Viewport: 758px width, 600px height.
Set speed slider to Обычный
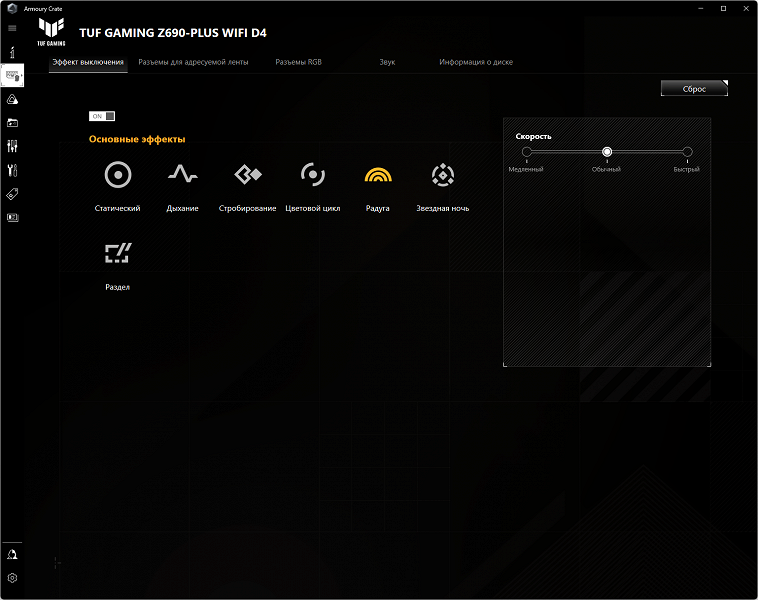click(x=607, y=152)
